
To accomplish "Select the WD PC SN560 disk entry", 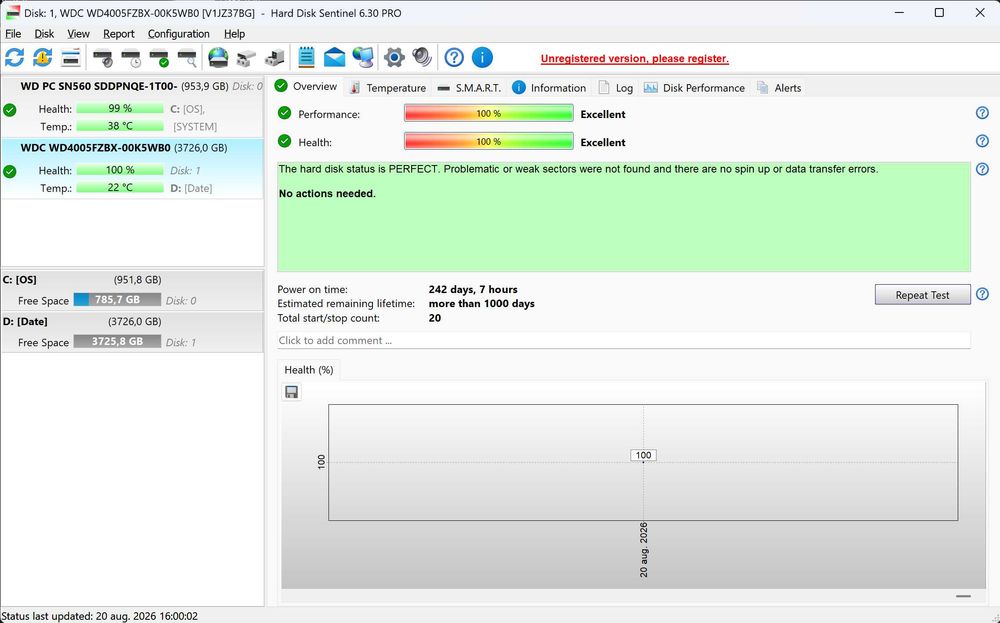I will [132, 106].
